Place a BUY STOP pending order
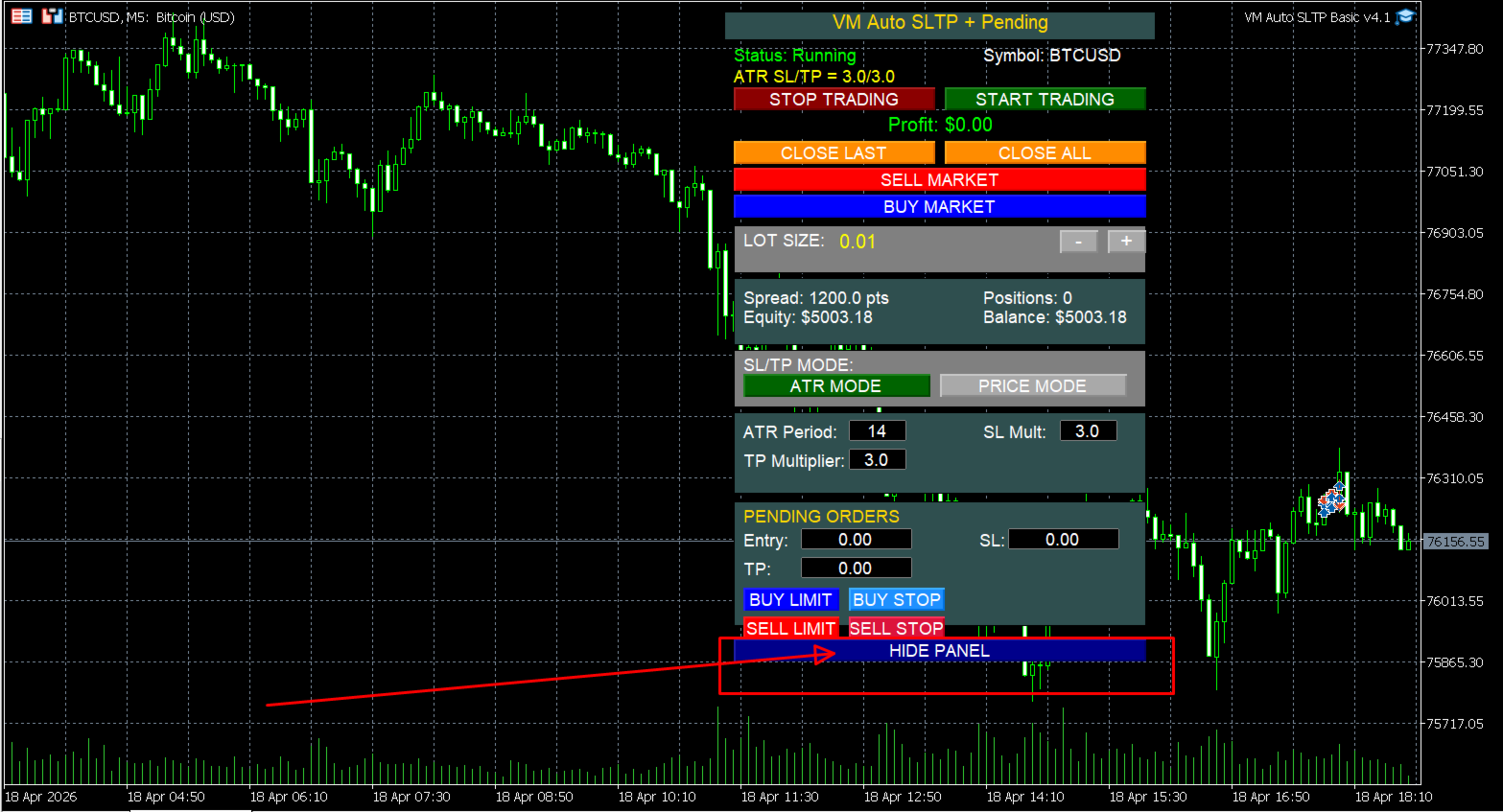The height and width of the screenshot is (812, 1503). [x=897, y=599]
